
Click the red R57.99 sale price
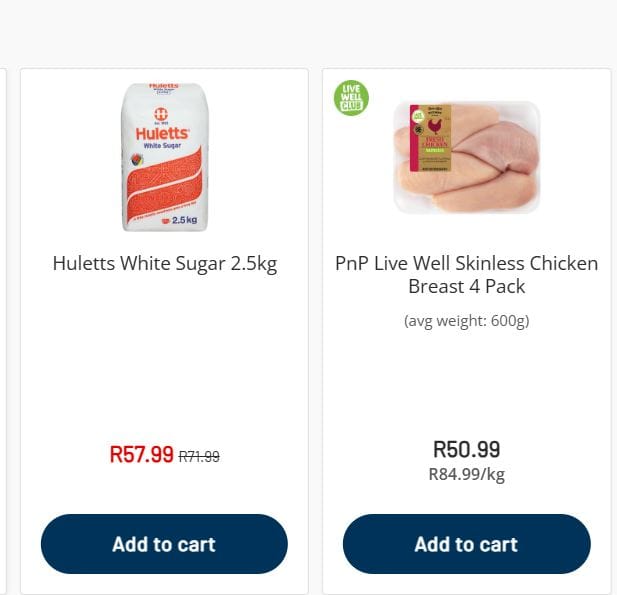(x=141, y=455)
